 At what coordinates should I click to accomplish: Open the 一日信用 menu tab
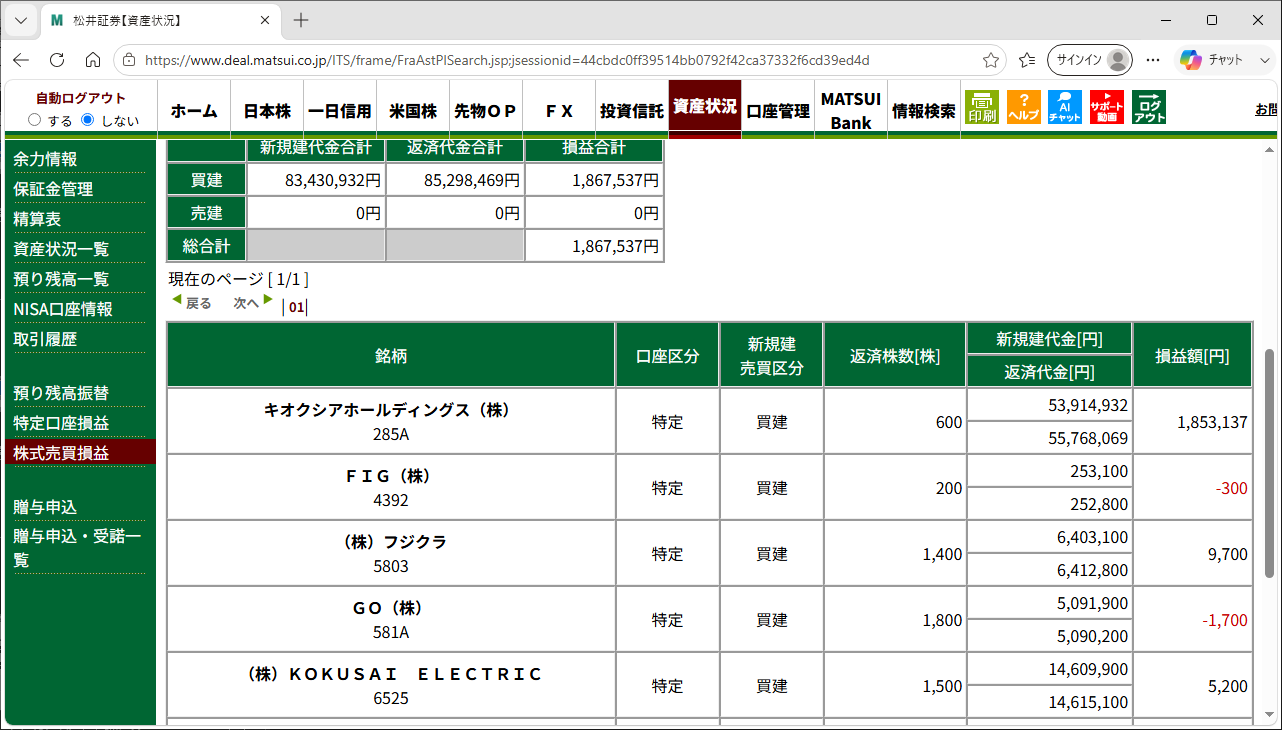tap(340, 111)
